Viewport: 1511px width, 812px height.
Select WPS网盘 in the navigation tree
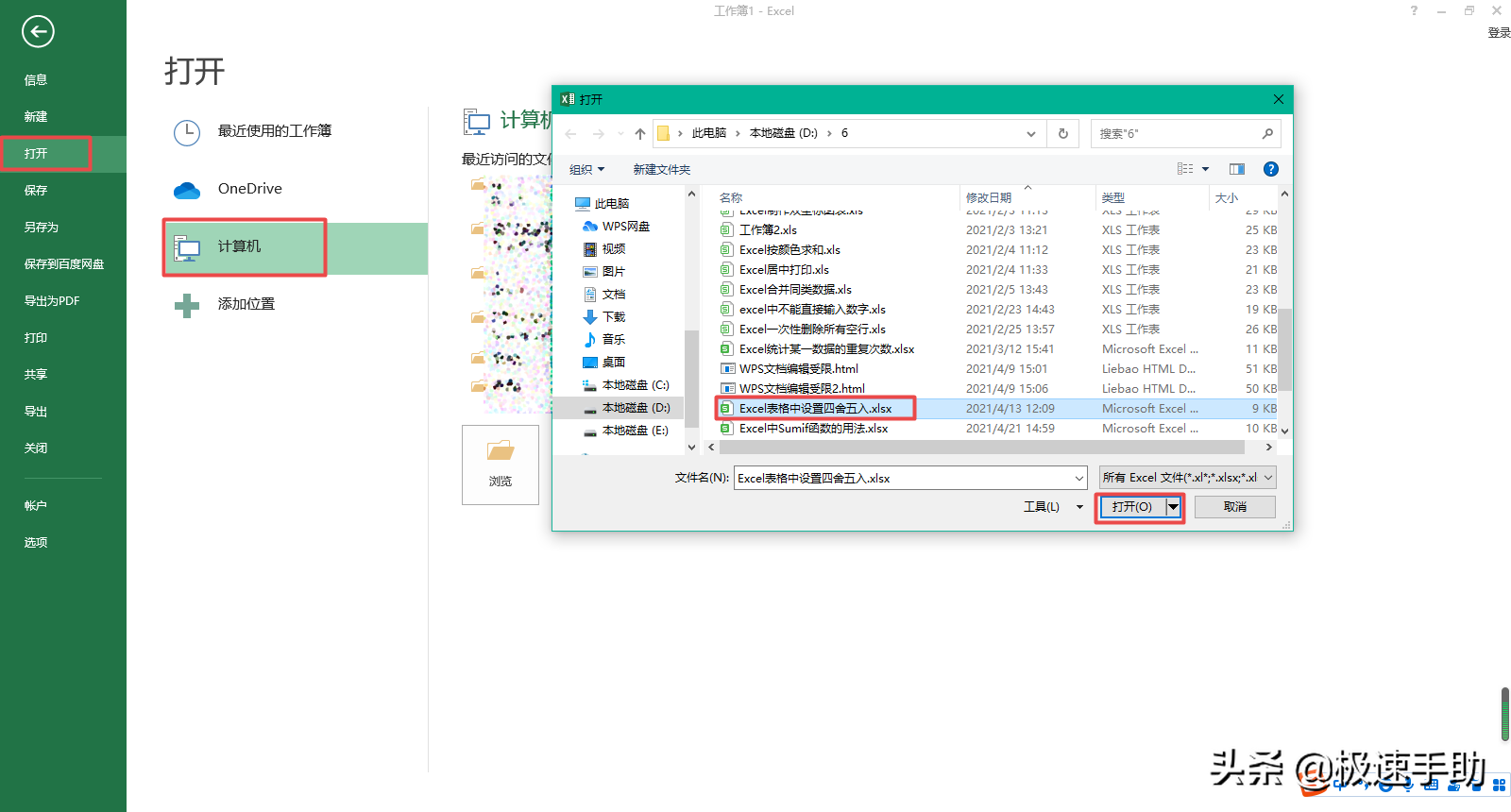[x=625, y=227]
